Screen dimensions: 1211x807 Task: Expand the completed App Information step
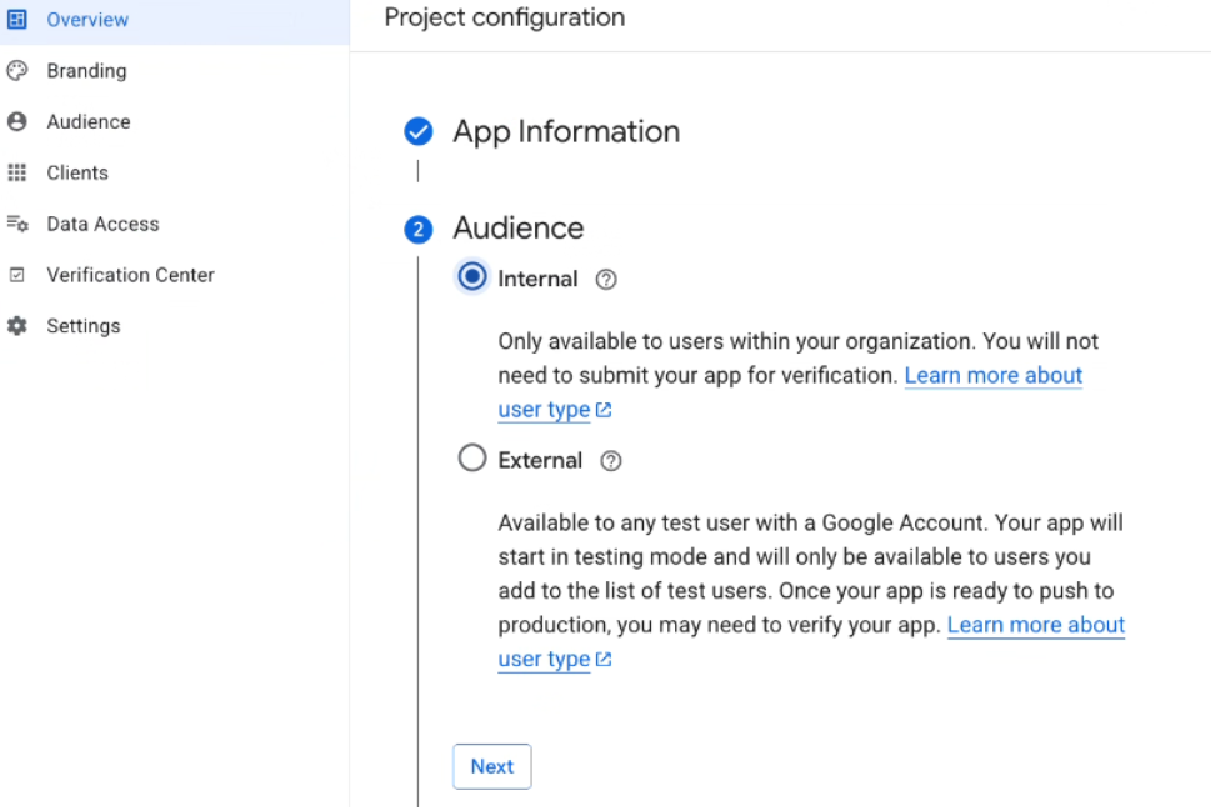point(566,131)
